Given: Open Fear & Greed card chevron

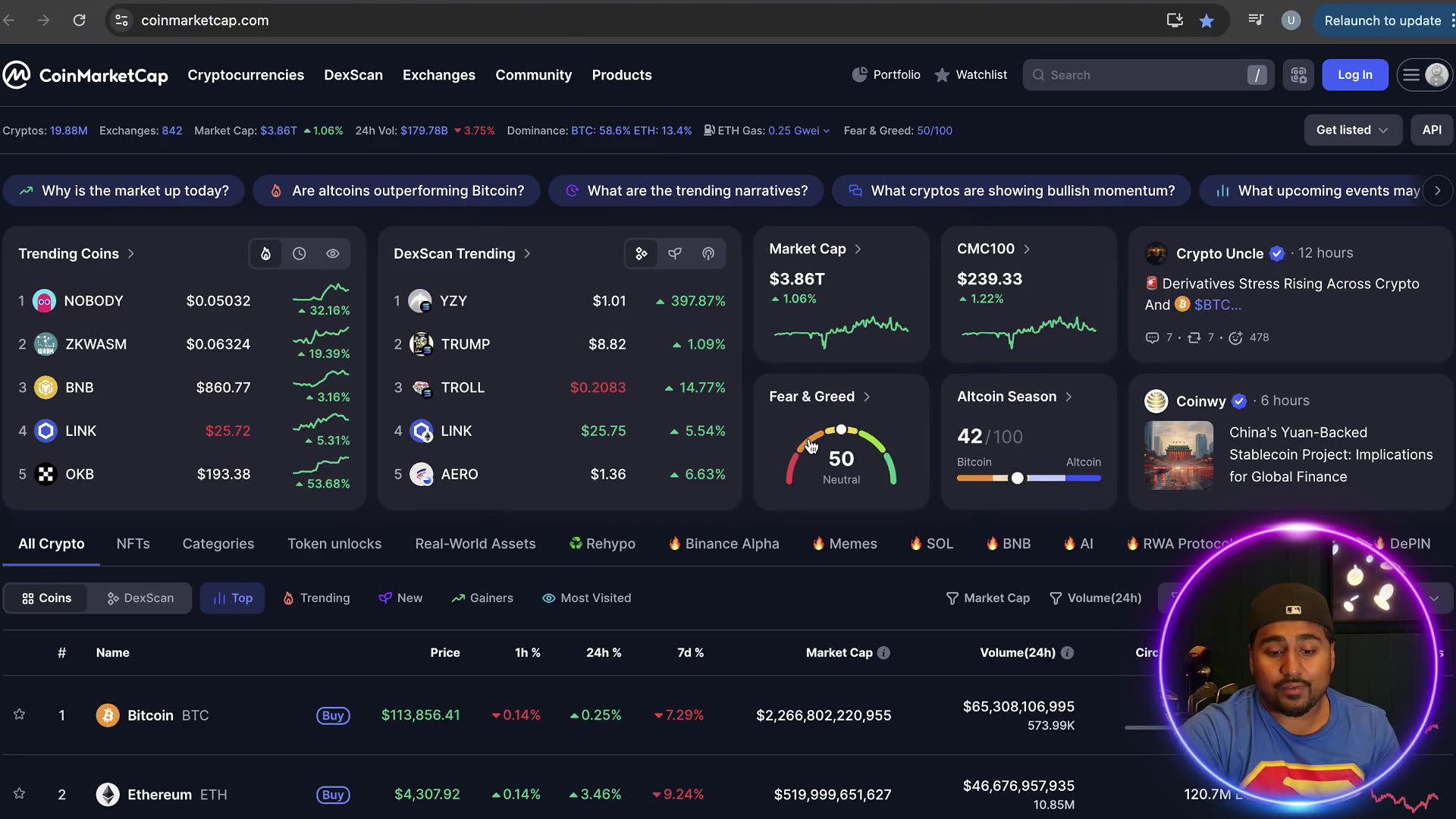Looking at the screenshot, I should click(x=867, y=397).
